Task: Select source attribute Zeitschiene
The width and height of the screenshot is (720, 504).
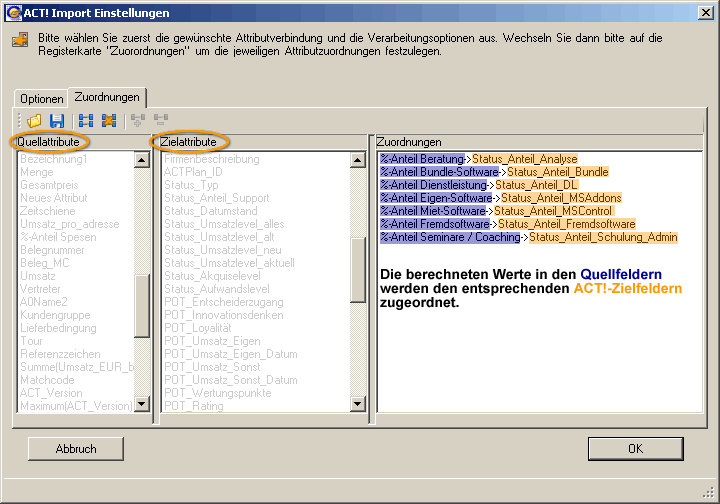Action: [48, 211]
